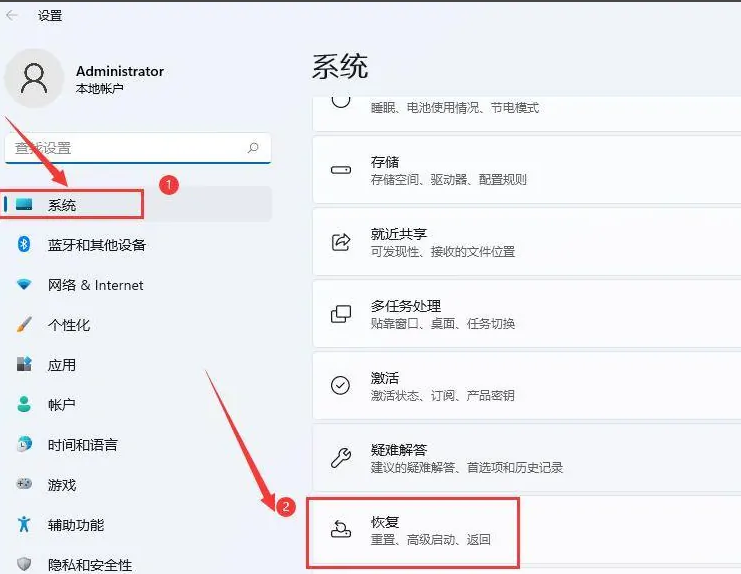Image resolution: width=741 pixels, height=574 pixels.
Task: Open the 多任务处理 card
Action: click(526, 314)
